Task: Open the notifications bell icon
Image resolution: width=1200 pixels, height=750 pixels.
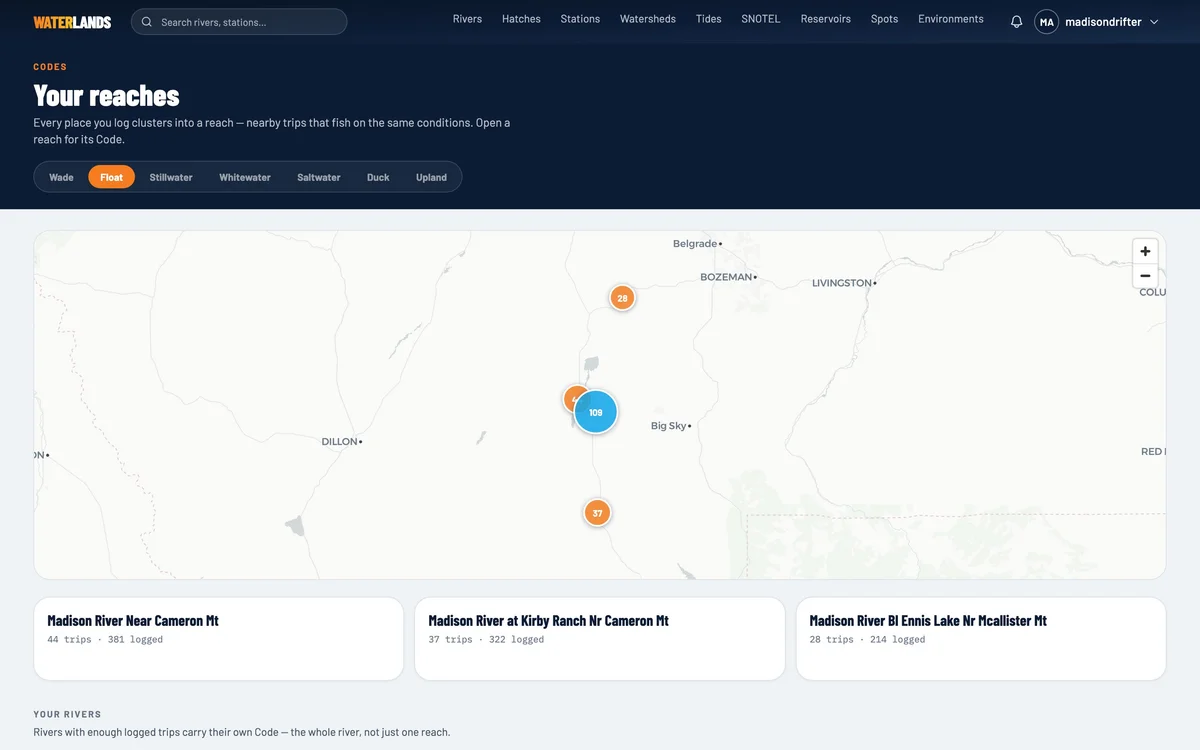Action: click(1016, 22)
